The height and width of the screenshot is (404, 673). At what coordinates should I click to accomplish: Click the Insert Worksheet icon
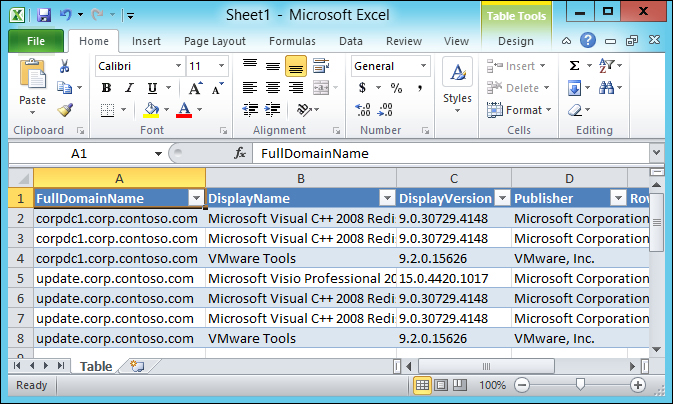[137, 366]
